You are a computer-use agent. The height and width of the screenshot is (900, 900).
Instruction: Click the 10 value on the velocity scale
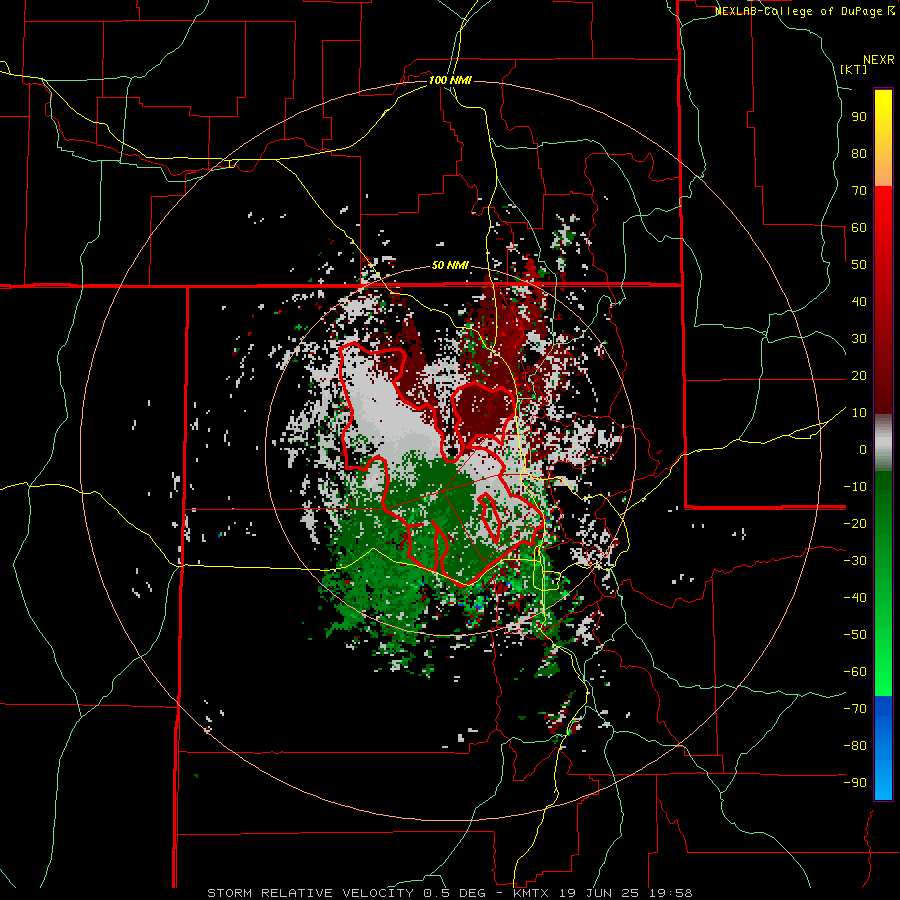click(x=859, y=413)
